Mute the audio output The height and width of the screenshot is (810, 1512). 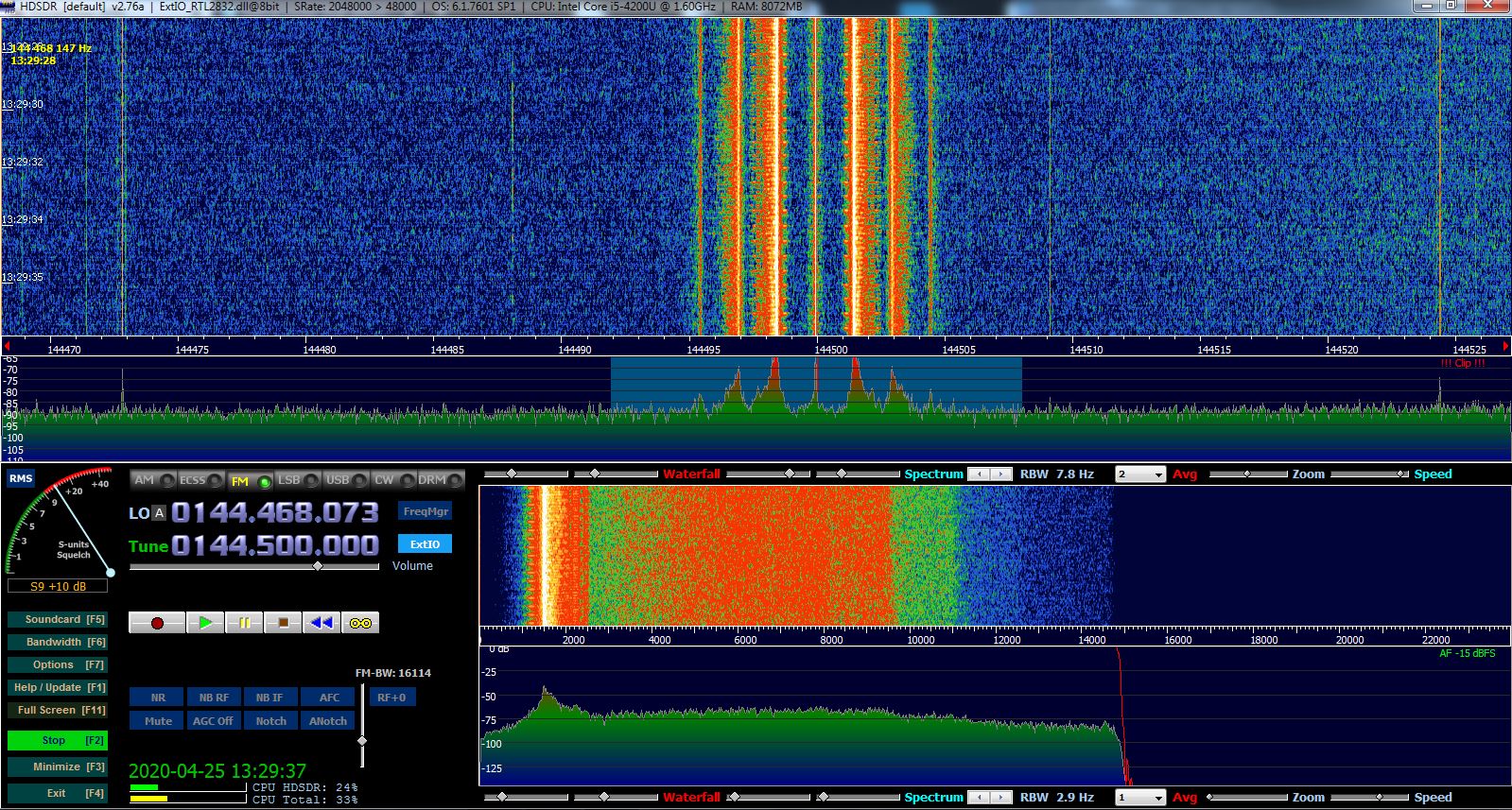158,721
